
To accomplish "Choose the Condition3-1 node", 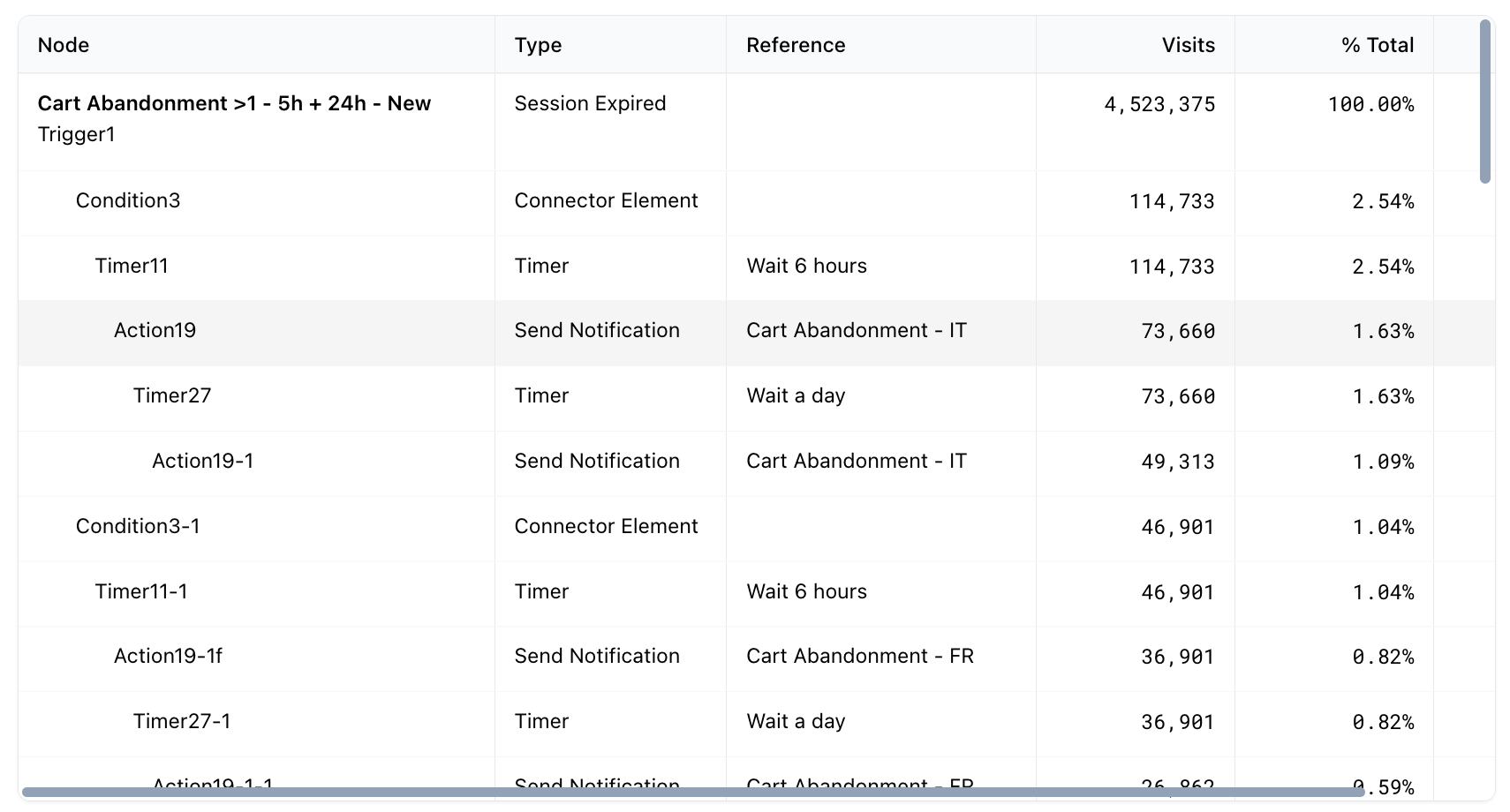I will (138, 526).
